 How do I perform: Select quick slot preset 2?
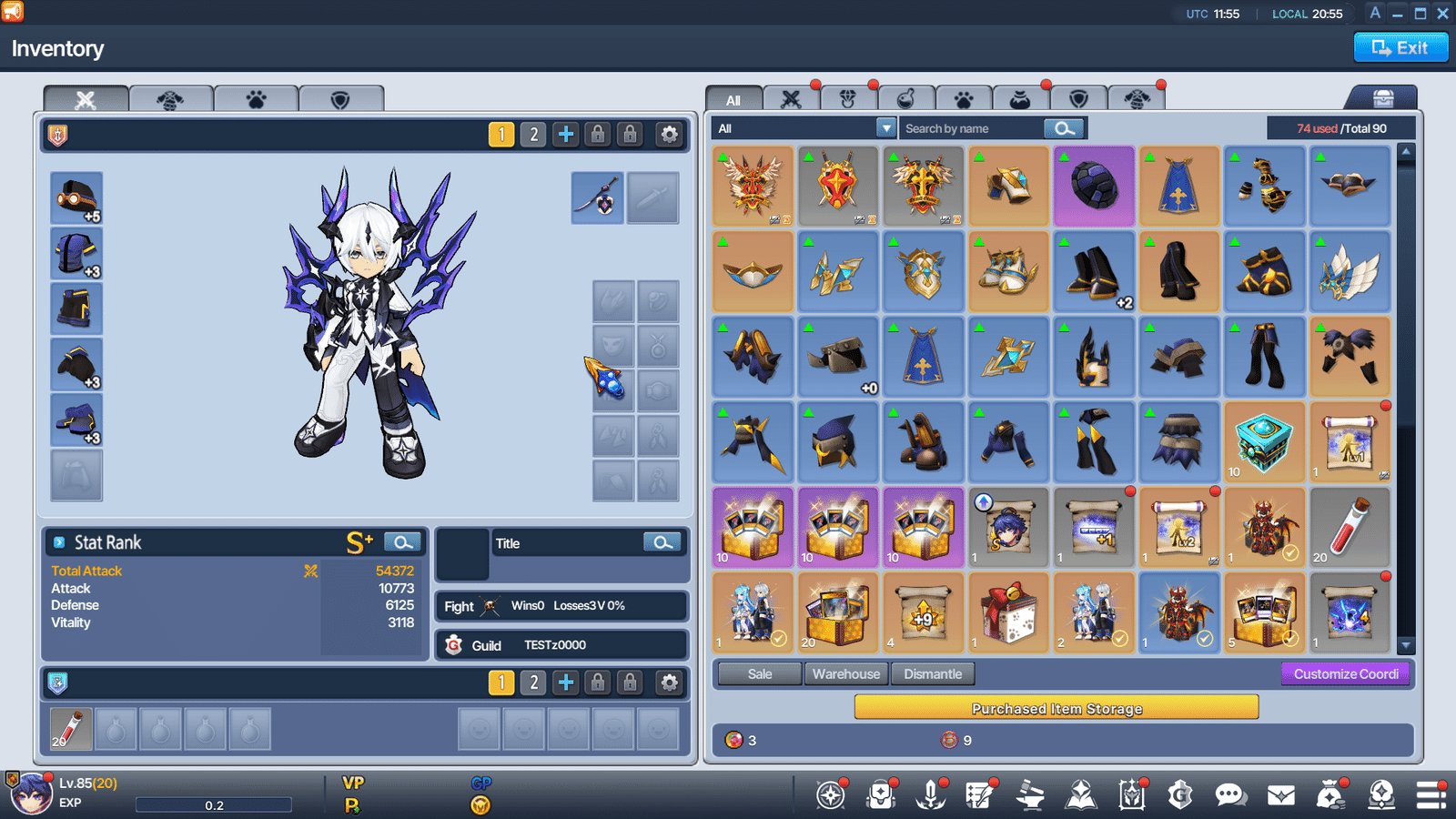(534, 682)
